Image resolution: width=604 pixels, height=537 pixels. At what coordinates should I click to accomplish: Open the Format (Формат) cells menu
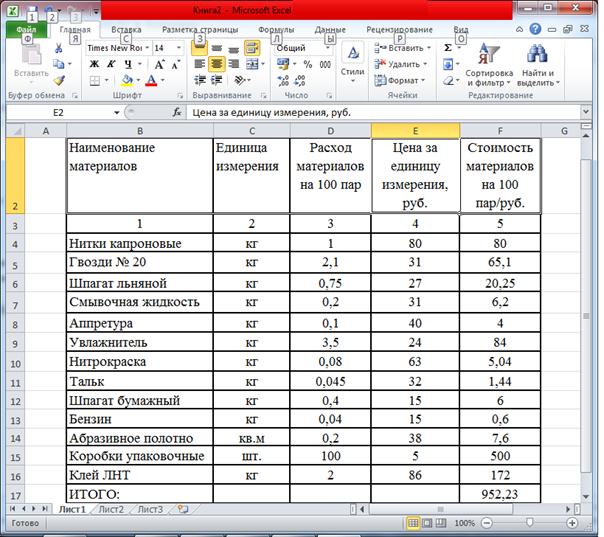399,81
